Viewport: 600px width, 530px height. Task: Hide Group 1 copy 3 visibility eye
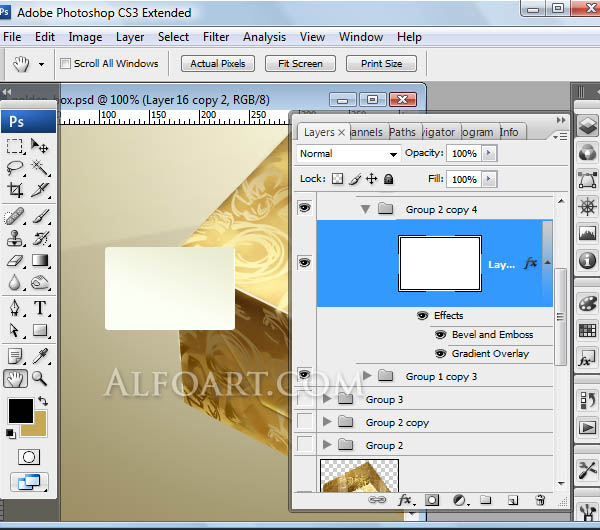(305, 374)
